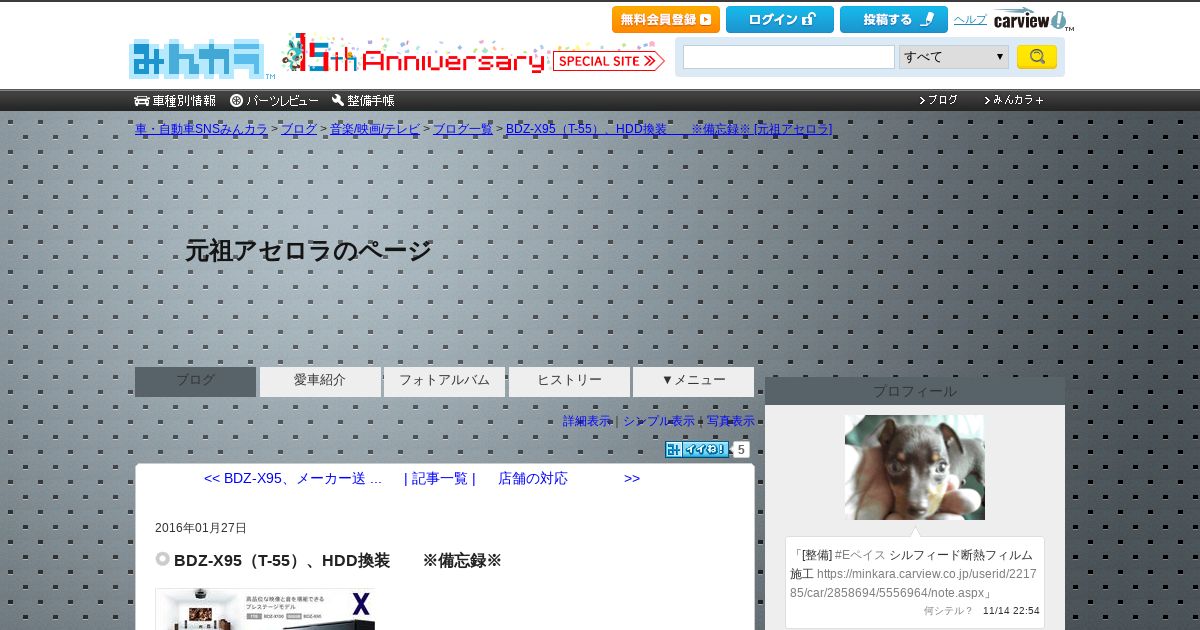Open みんカラ＋ link in nav bar

(1014, 100)
